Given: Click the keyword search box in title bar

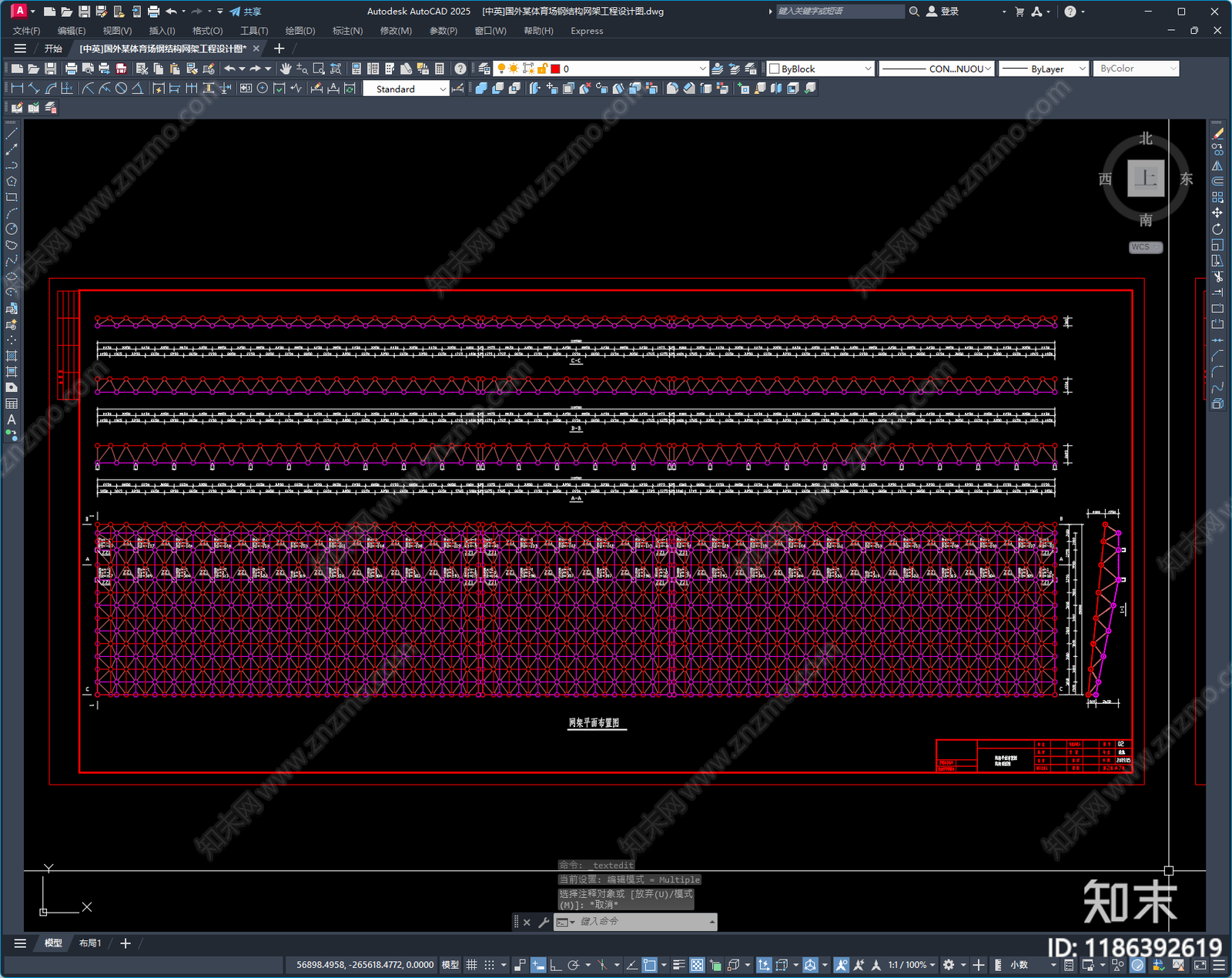Looking at the screenshot, I should coord(839,12).
